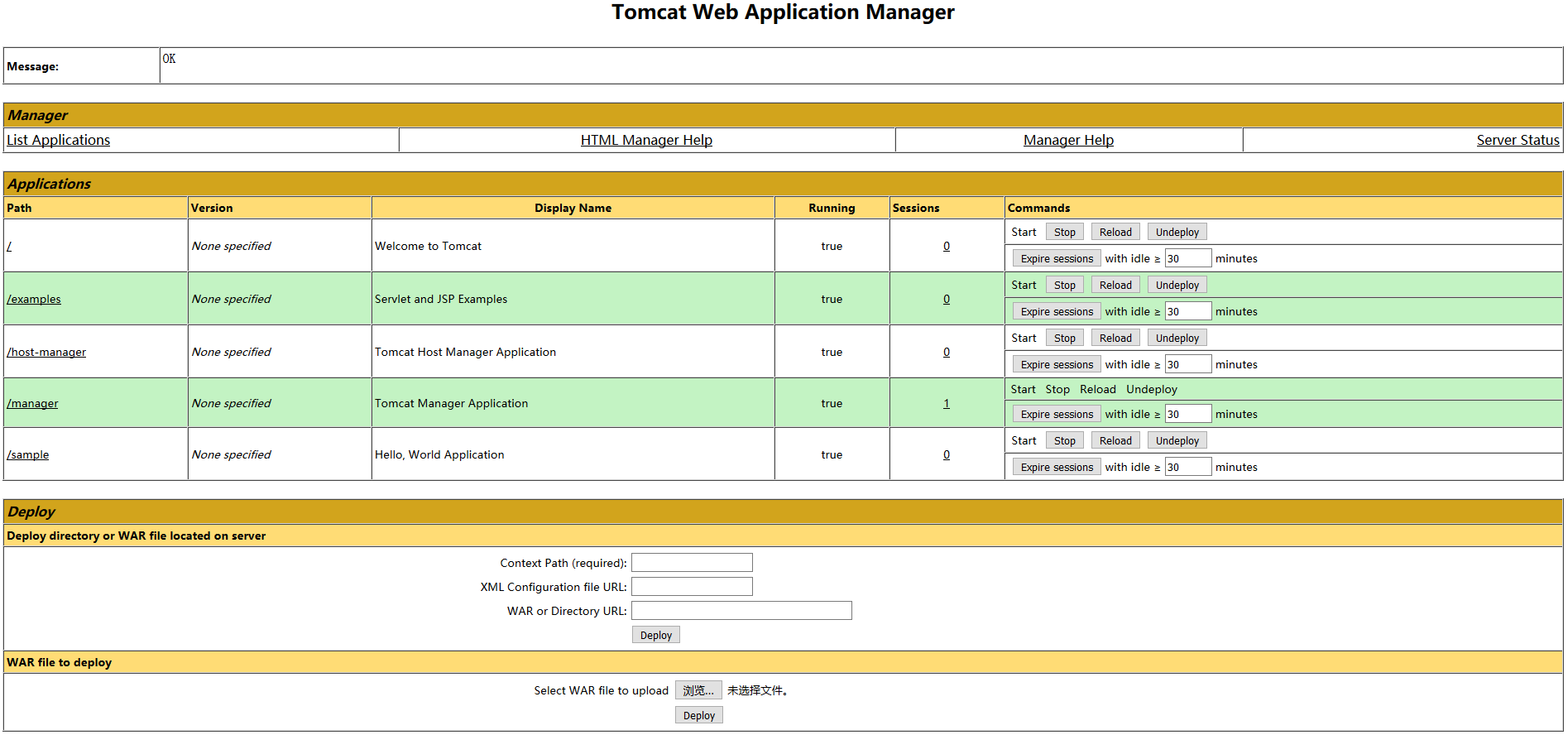
Task: Deploy the uploaded WAR file
Action: click(x=699, y=715)
